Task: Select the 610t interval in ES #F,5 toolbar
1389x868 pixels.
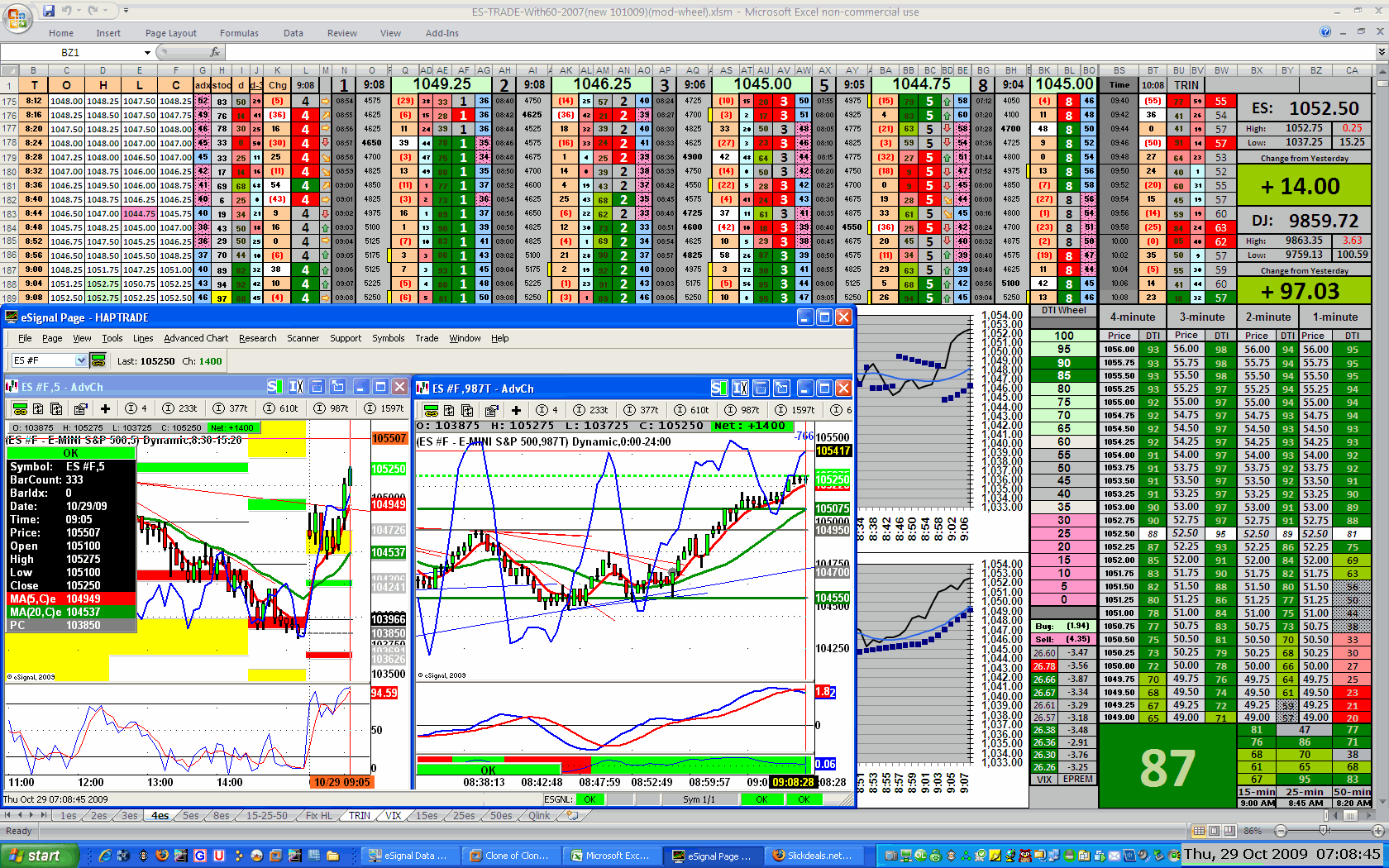Action: click(281, 408)
